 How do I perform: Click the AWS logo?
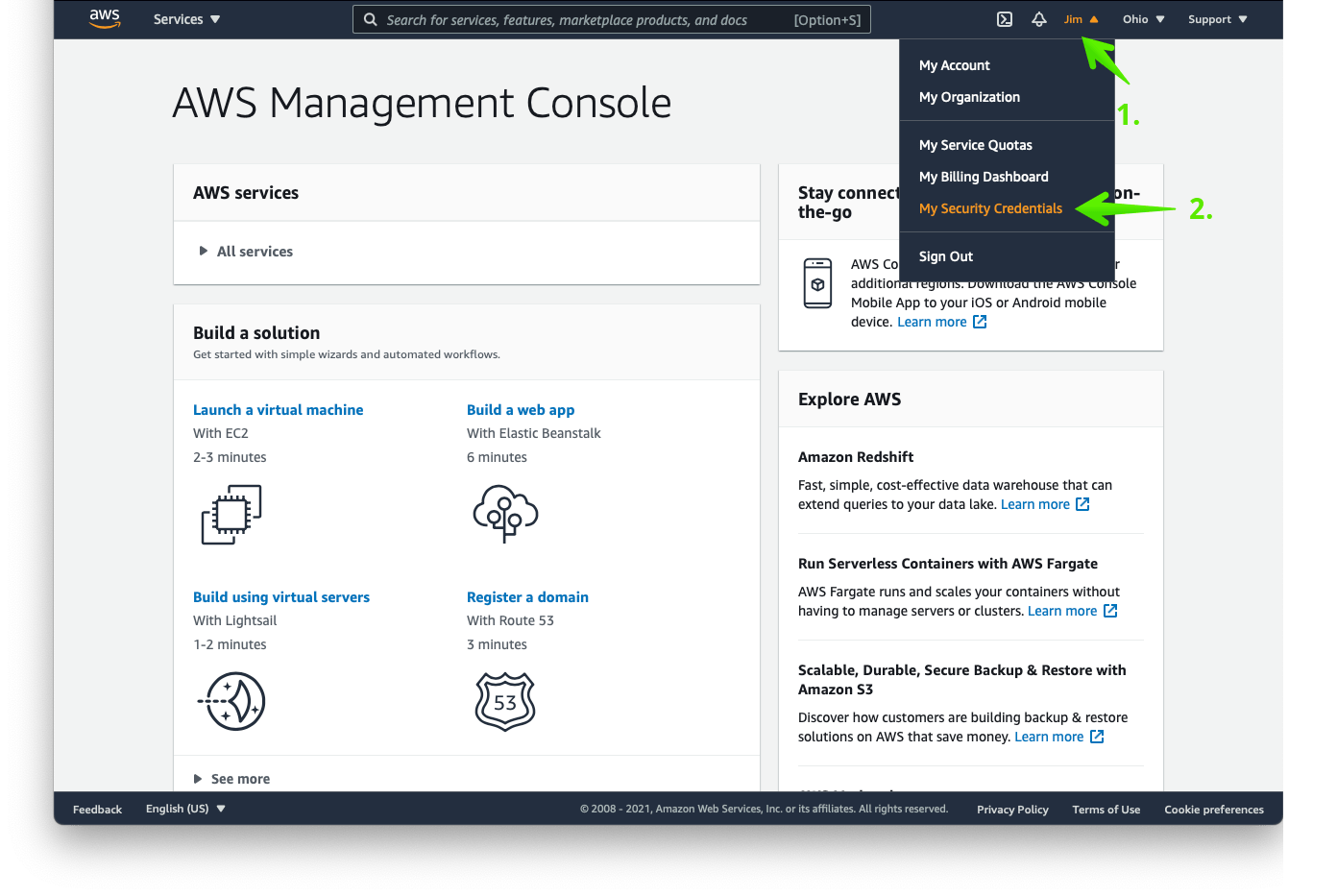[105, 18]
